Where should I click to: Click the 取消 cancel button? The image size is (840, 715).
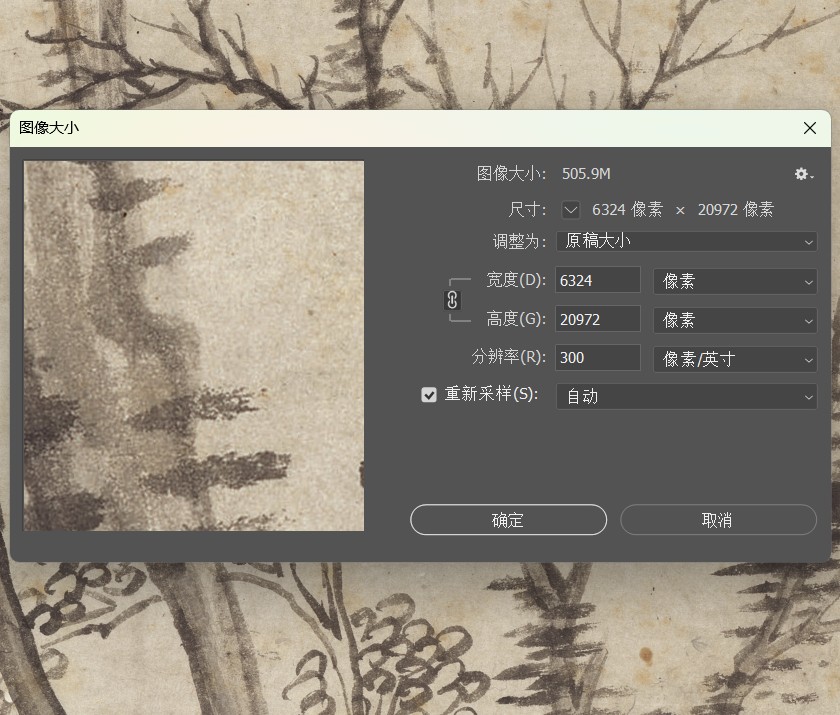pyautogui.click(x=718, y=520)
